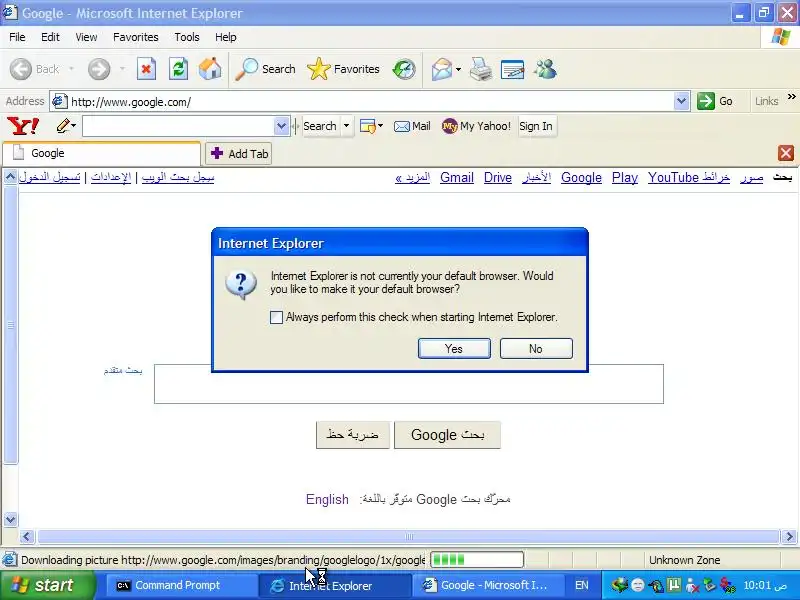The height and width of the screenshot is (600, 800).
Task: Open the Play link
Action: tap(624, 178)
